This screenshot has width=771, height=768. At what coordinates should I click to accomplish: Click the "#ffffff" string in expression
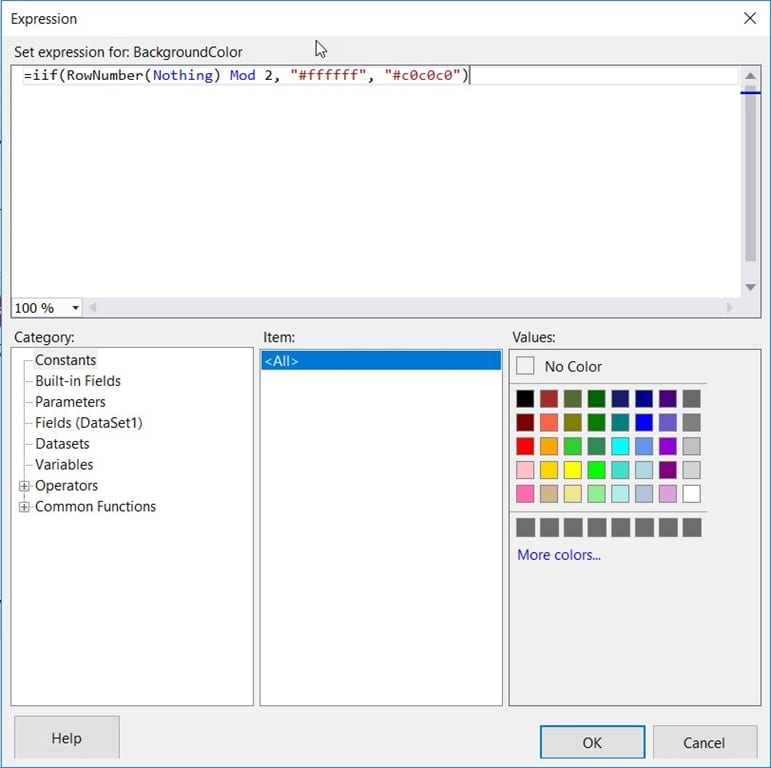tap(328, 75)
